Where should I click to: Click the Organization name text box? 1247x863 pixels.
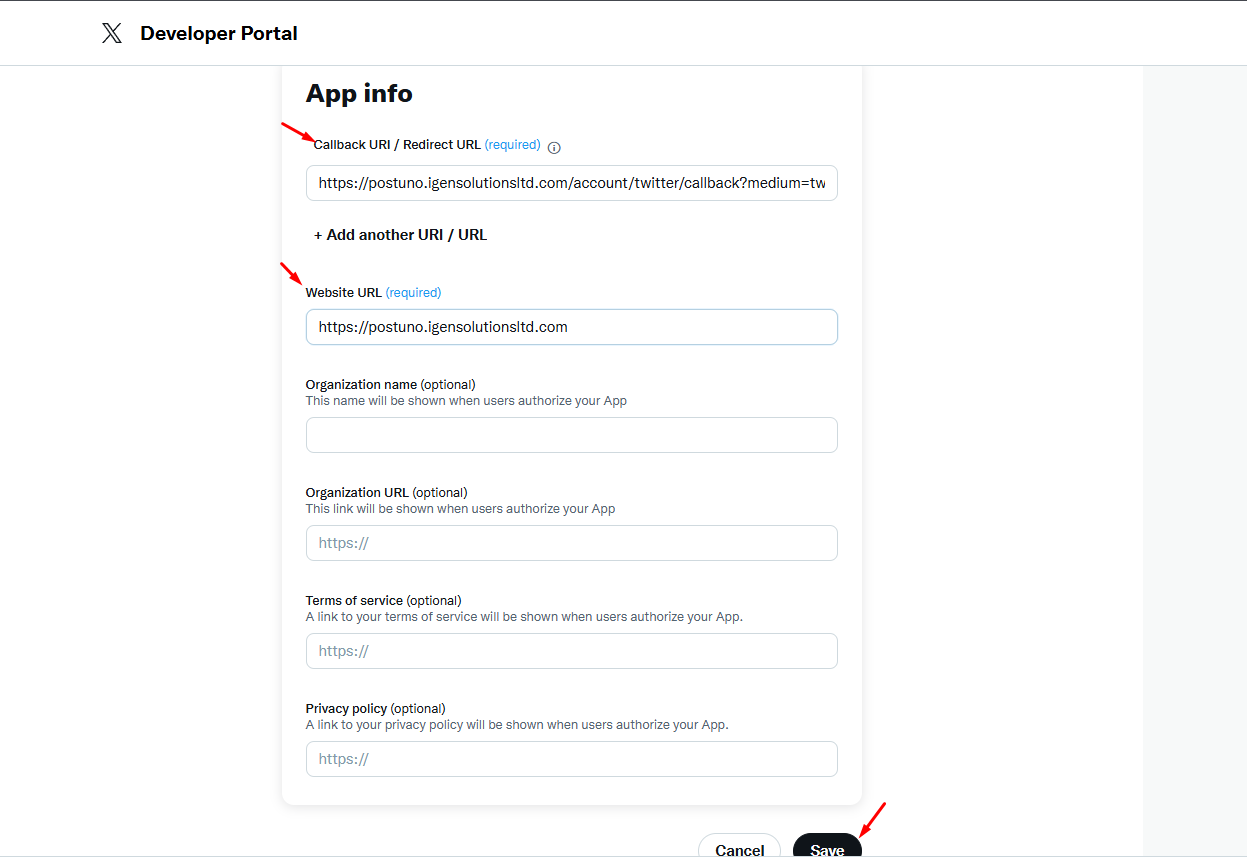571,435
